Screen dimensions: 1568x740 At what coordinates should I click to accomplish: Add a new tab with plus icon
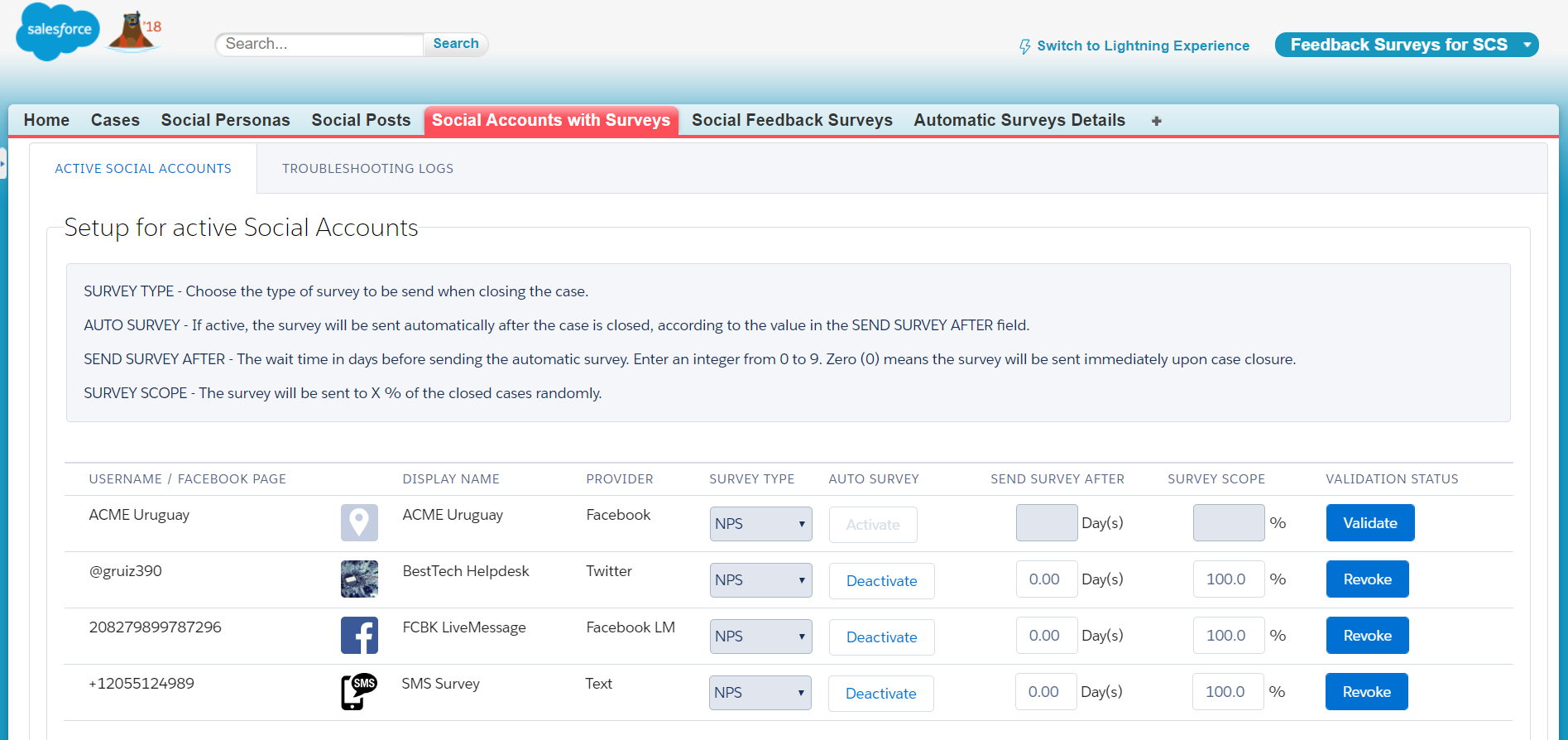coord(1156,121)
